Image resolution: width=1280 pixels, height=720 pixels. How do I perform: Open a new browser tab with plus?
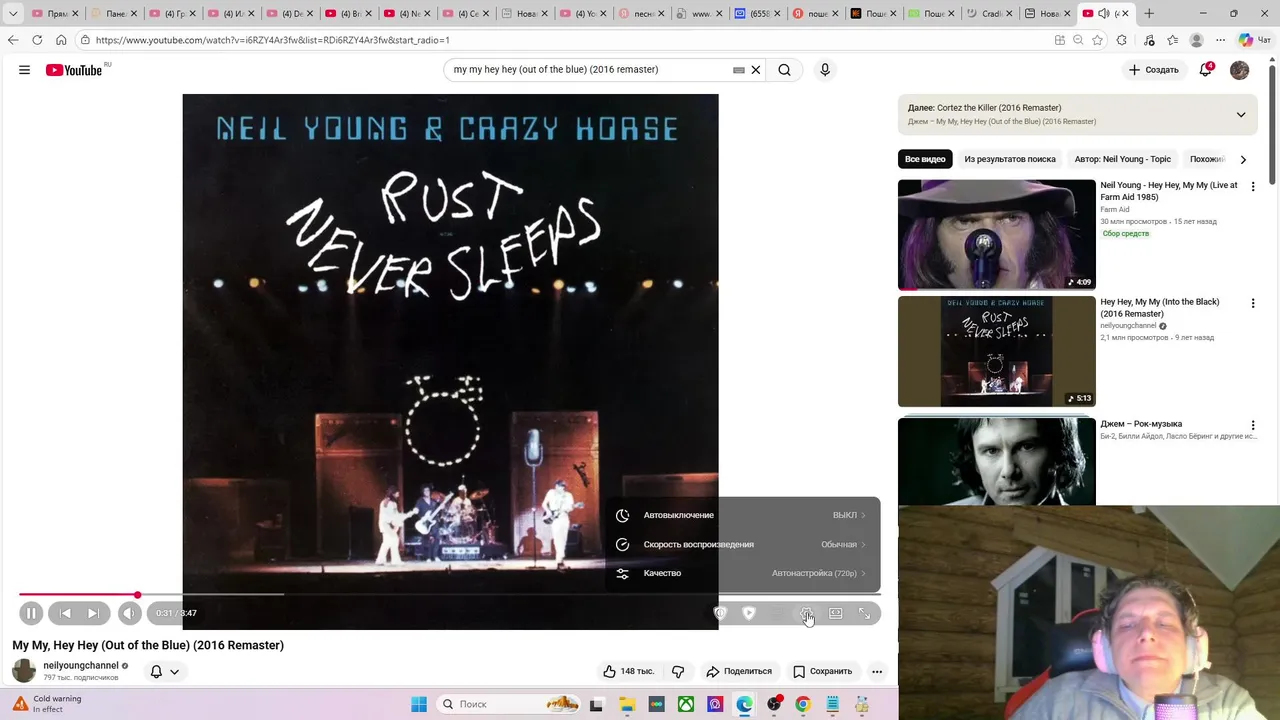(x=1149, y=14)
